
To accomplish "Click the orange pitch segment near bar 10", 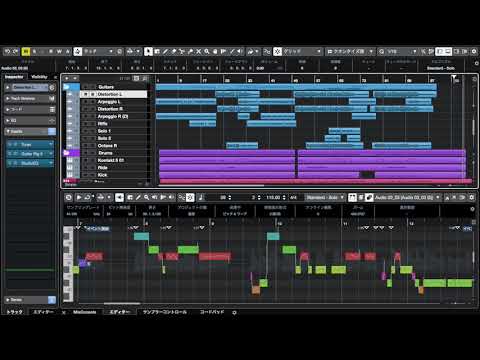I will coord(256,290).
